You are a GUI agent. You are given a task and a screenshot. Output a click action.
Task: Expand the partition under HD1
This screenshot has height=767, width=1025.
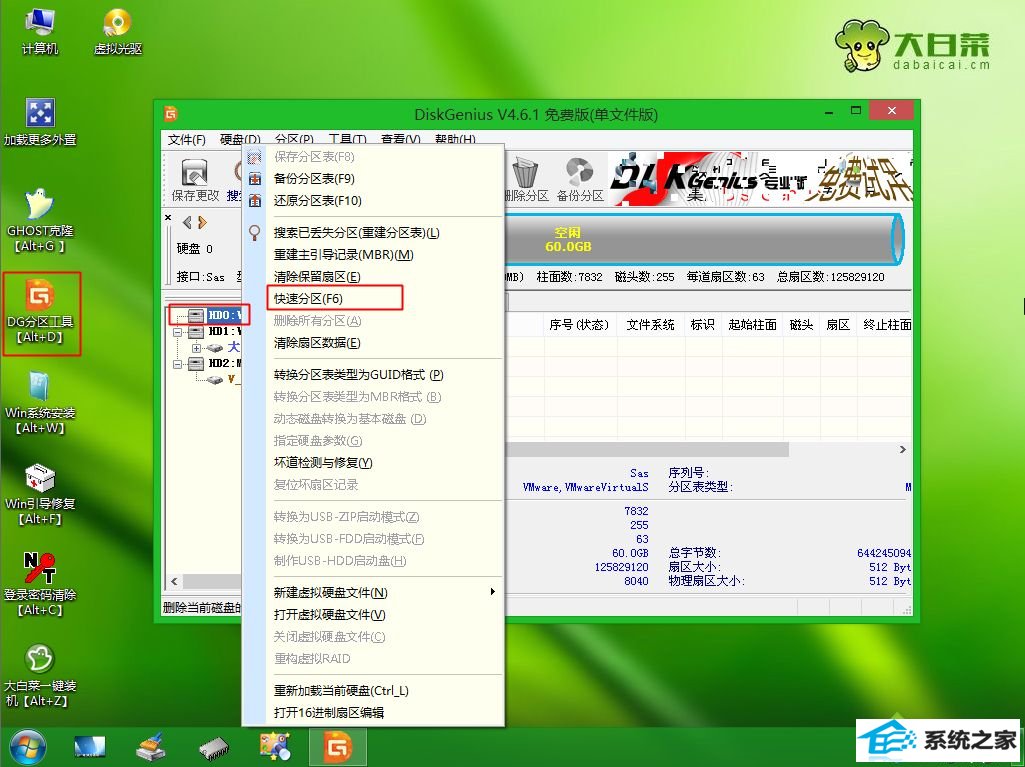[x=196, y=348]
